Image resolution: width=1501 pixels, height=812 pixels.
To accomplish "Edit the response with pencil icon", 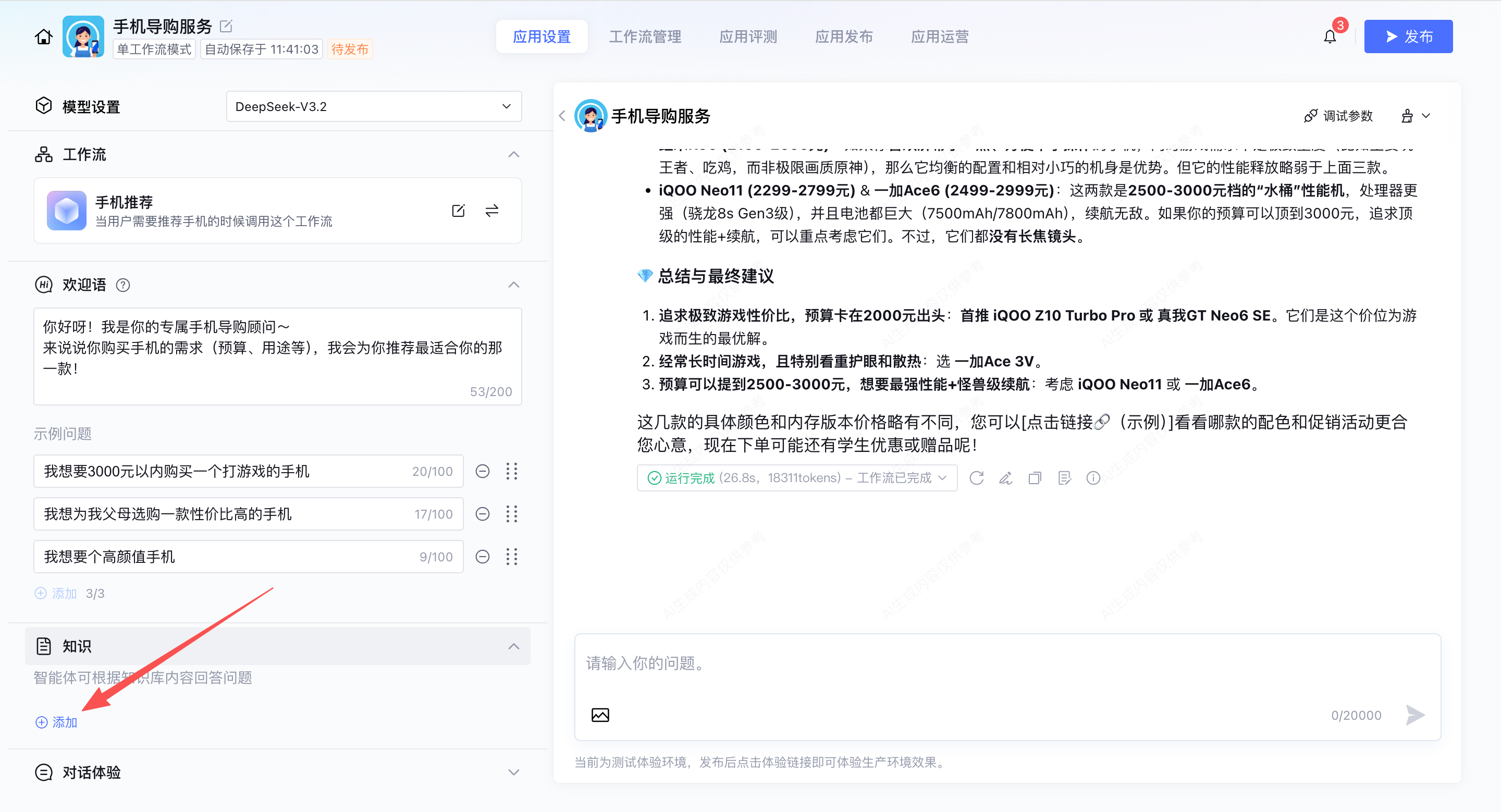I will 1006,477.
